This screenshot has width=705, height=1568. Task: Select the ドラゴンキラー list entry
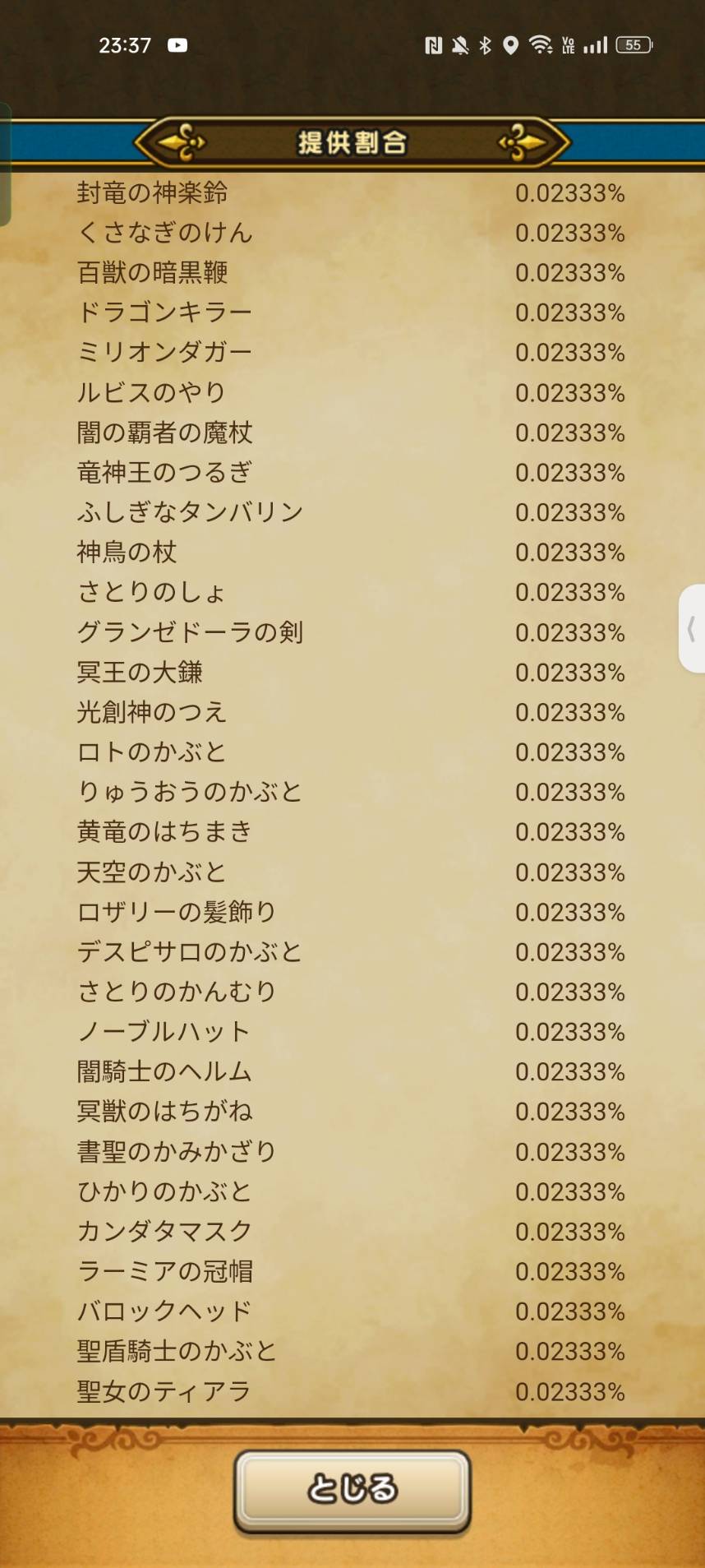tap(164, 312)
